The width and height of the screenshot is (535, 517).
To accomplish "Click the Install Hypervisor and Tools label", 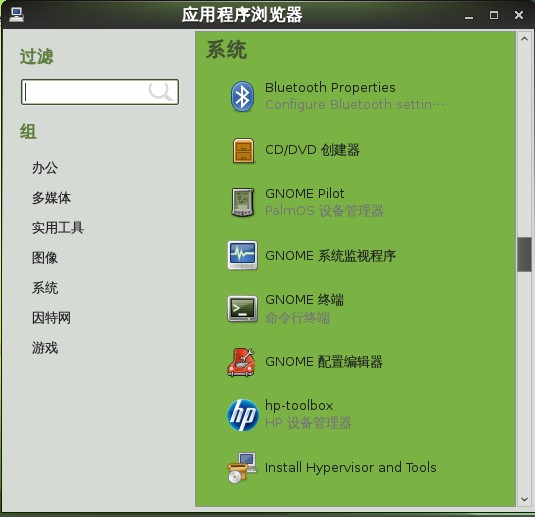I will (x=351, y=468).
